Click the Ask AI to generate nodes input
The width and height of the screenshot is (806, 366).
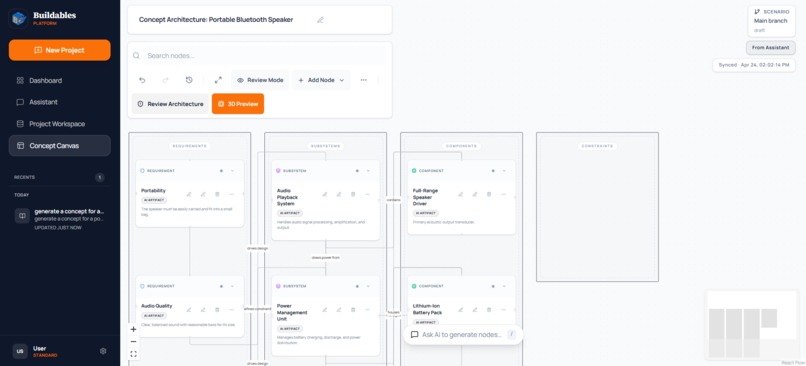(463, 335)
